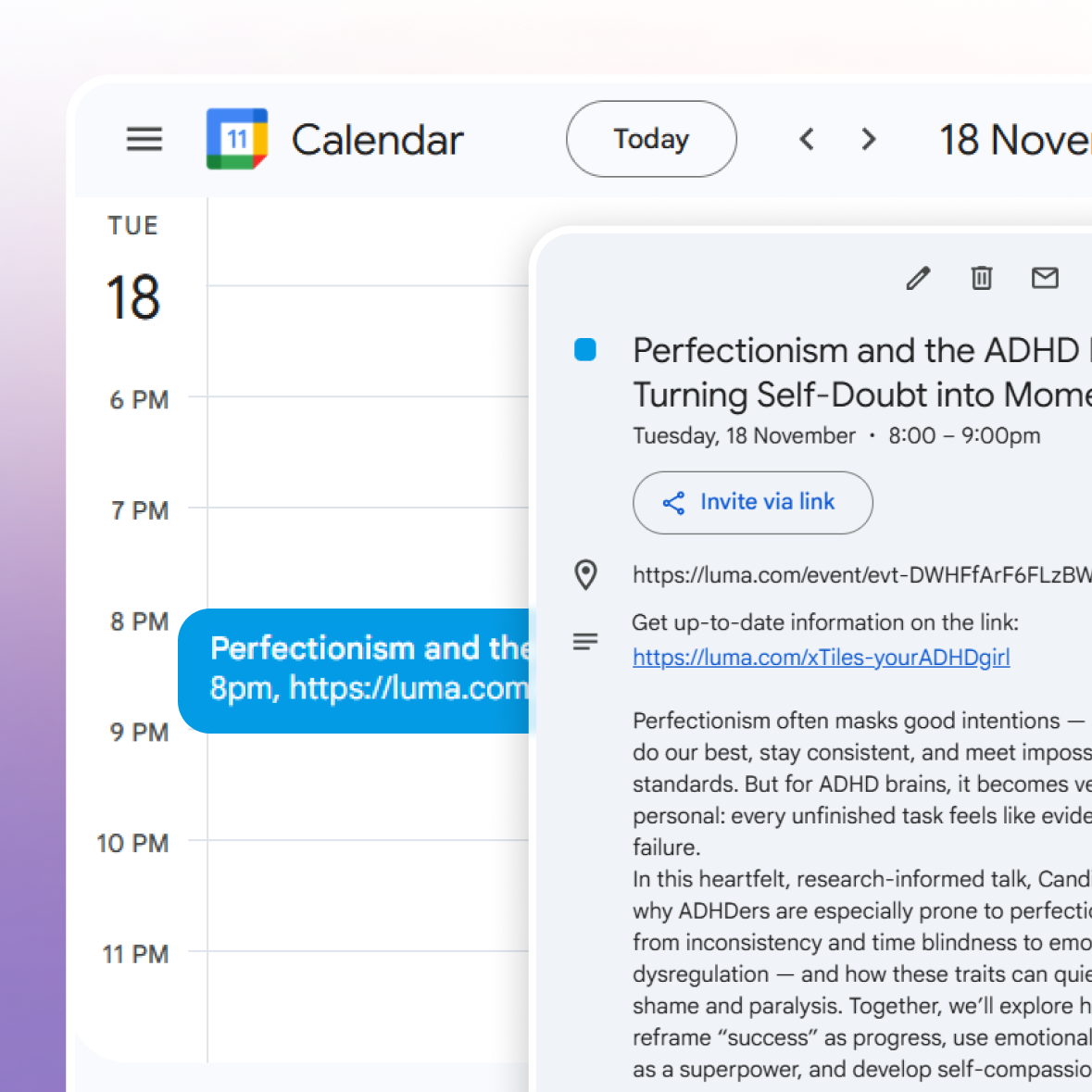1092x1092 pixels.
Task: Click the blue event color square
Action: [x=585, y=350]
